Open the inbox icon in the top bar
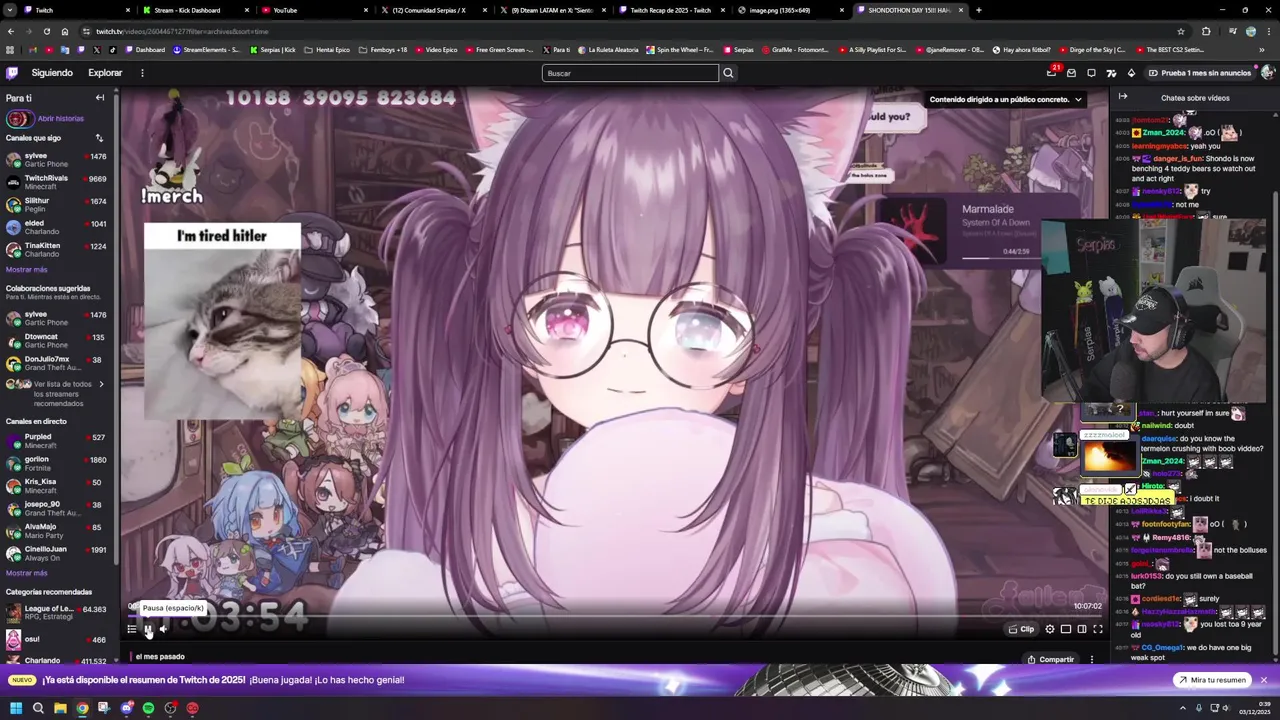This screenshot has height=720, width=1280. pyautogui.click(x=1071, y=73)
